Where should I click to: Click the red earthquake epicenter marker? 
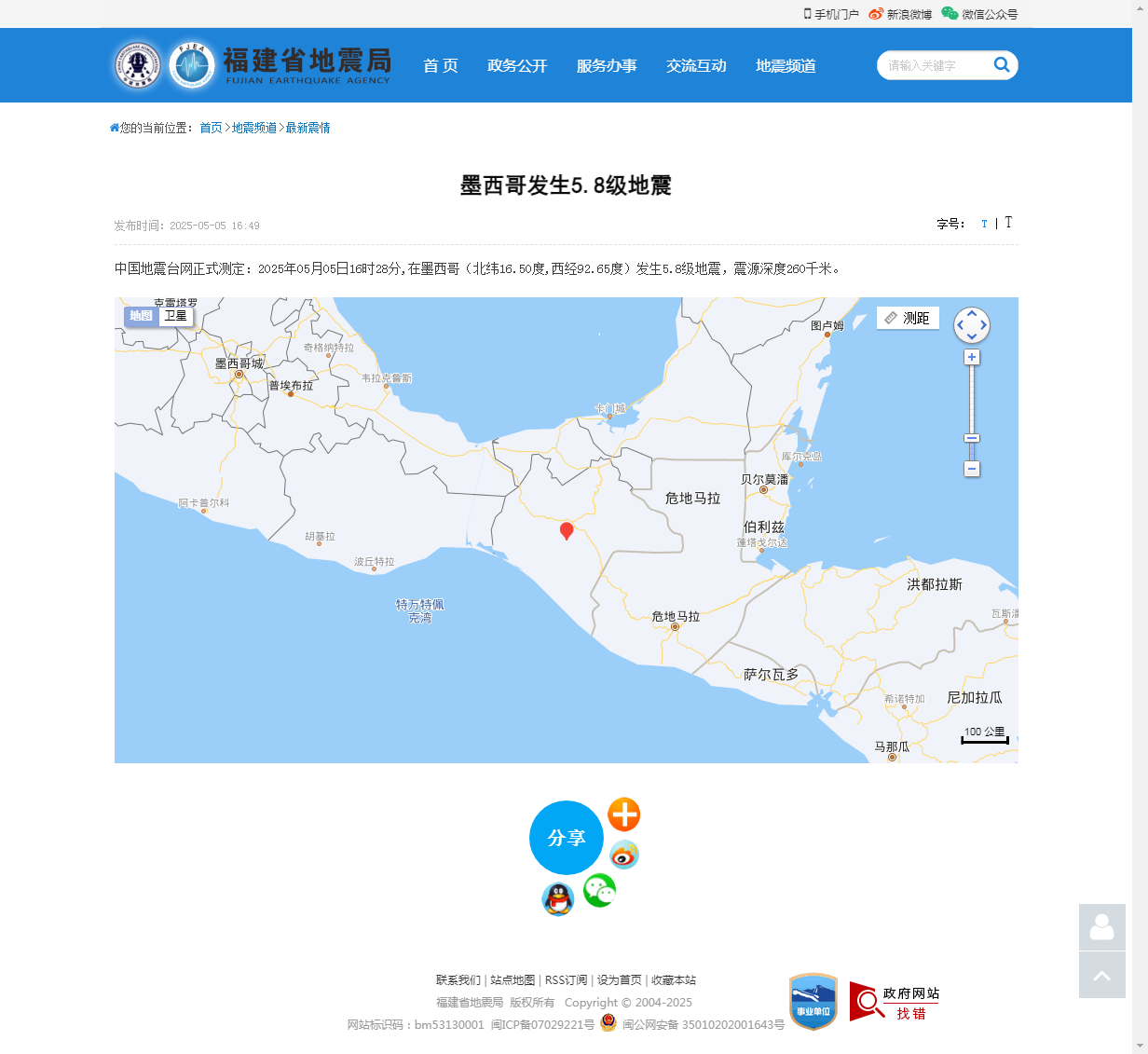coord(566,530)
